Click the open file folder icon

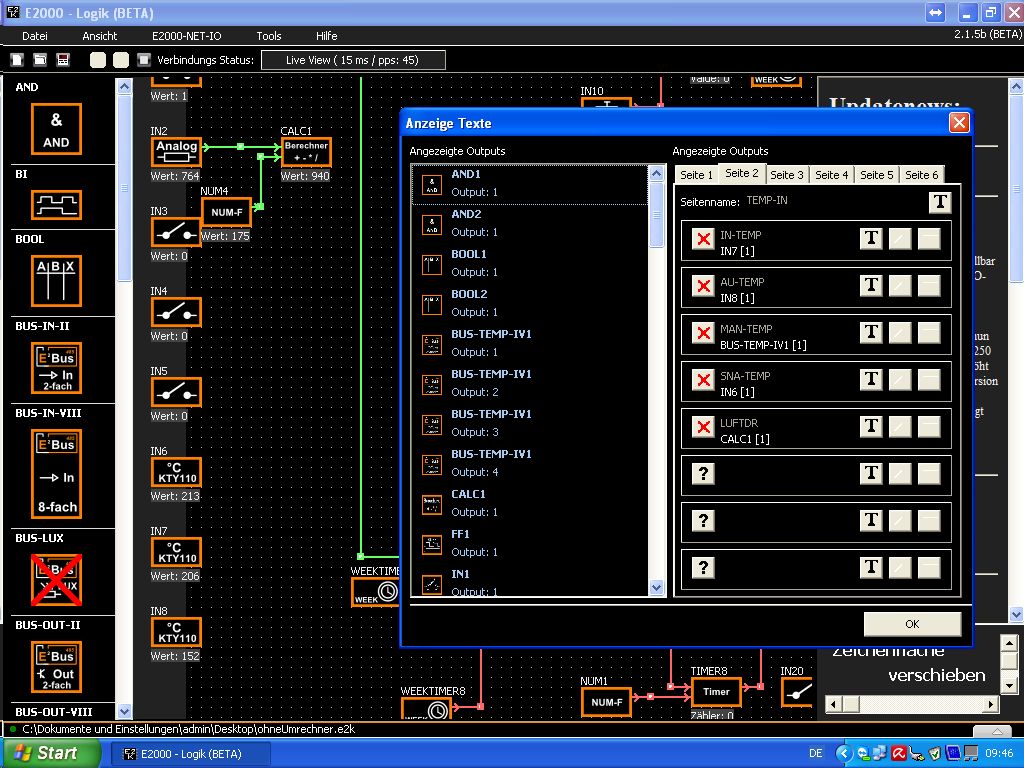point(40,60)
